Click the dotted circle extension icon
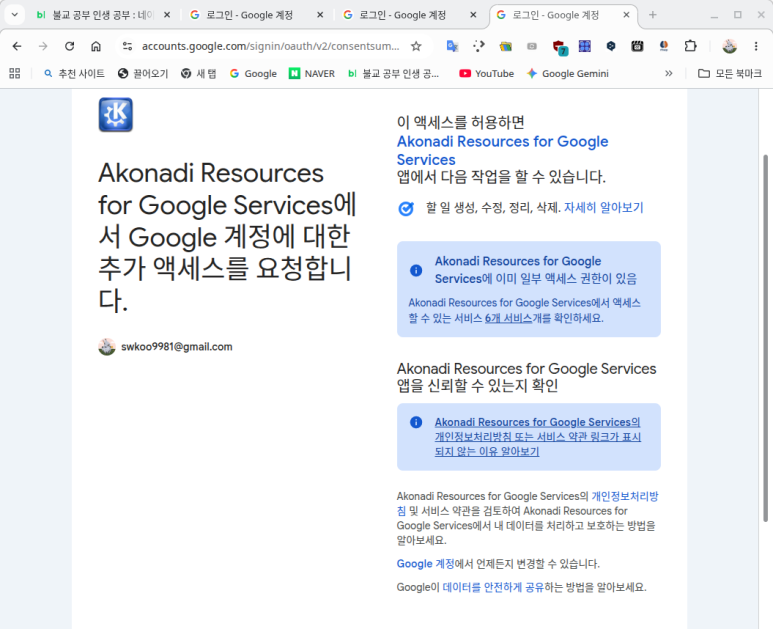The height and width of the screenshot is (629, 773). click(479, 46)
